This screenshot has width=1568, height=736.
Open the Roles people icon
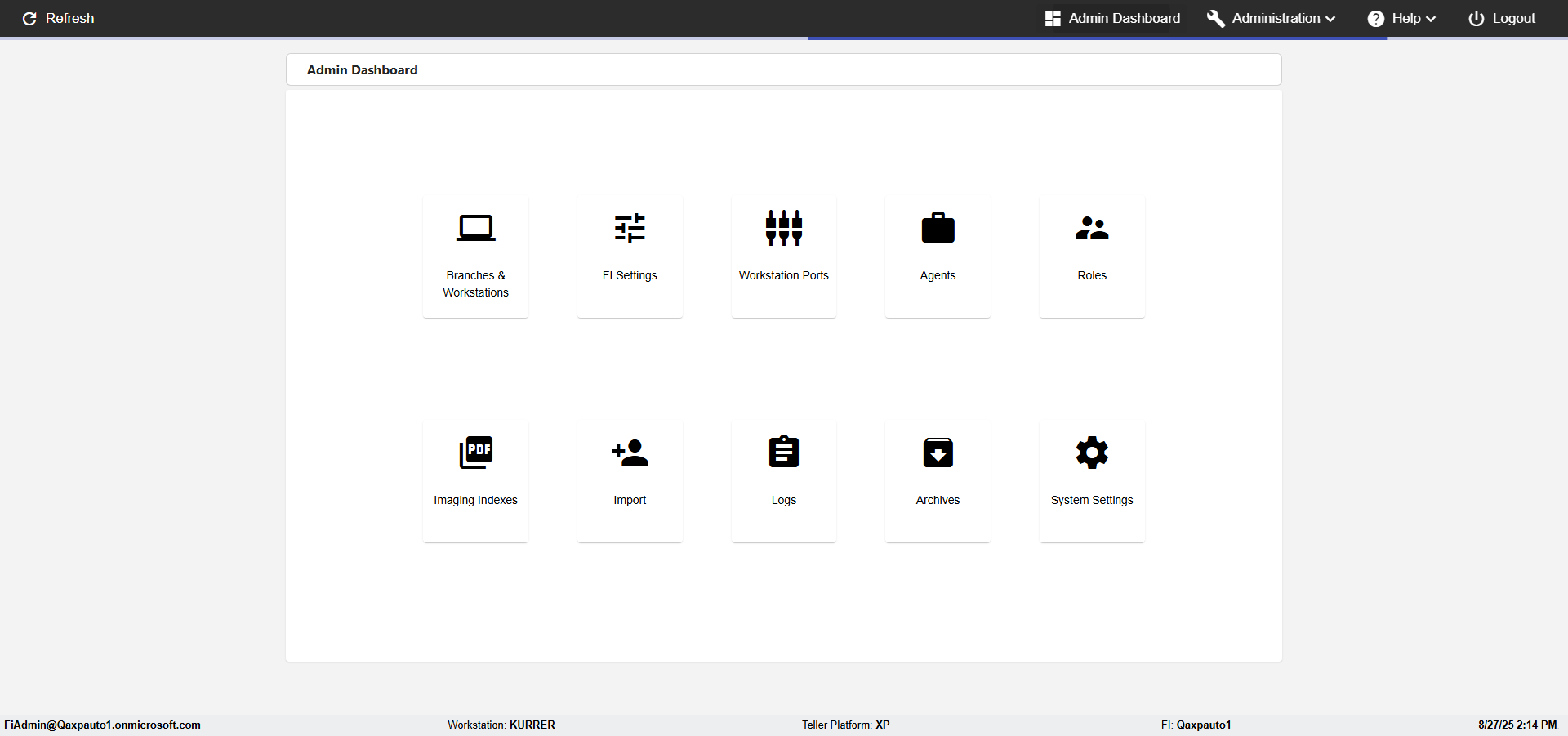click(1092, 228)
